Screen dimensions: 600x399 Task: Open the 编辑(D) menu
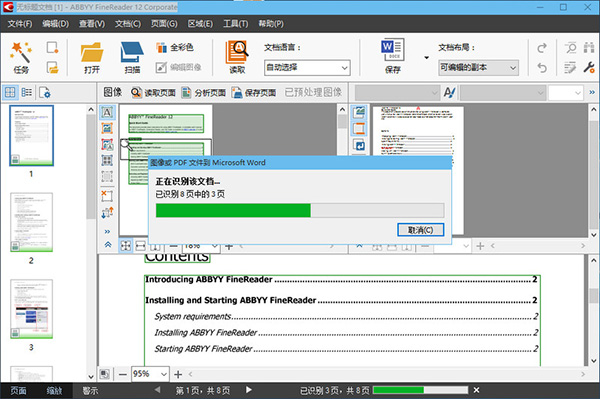tap(55, 24)
